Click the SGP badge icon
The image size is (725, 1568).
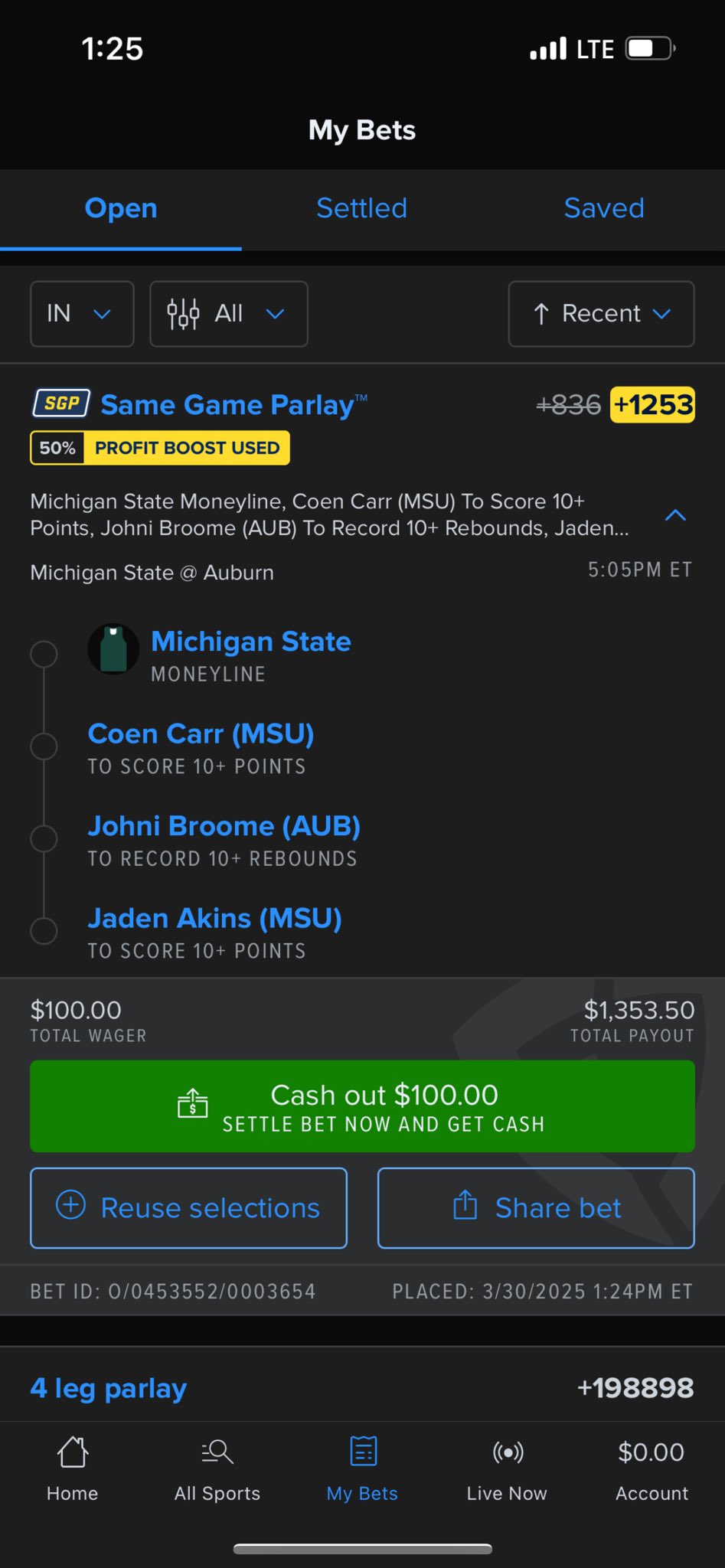click(61, 403)
